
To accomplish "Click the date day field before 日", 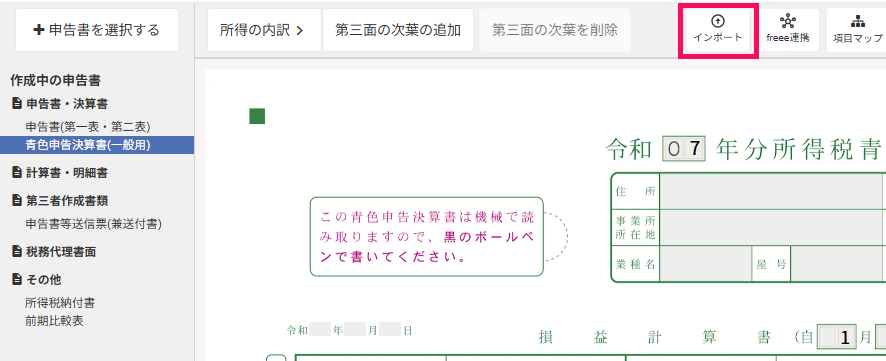I will click(x=390, y=330).
